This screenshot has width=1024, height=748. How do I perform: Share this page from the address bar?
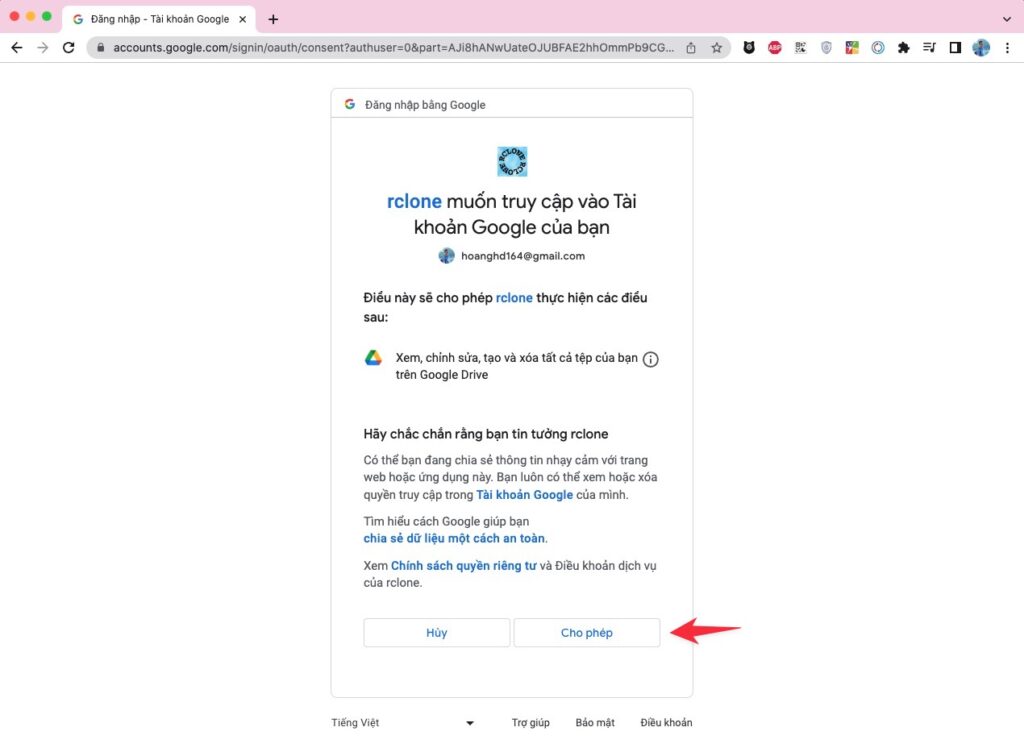(691, 48)
